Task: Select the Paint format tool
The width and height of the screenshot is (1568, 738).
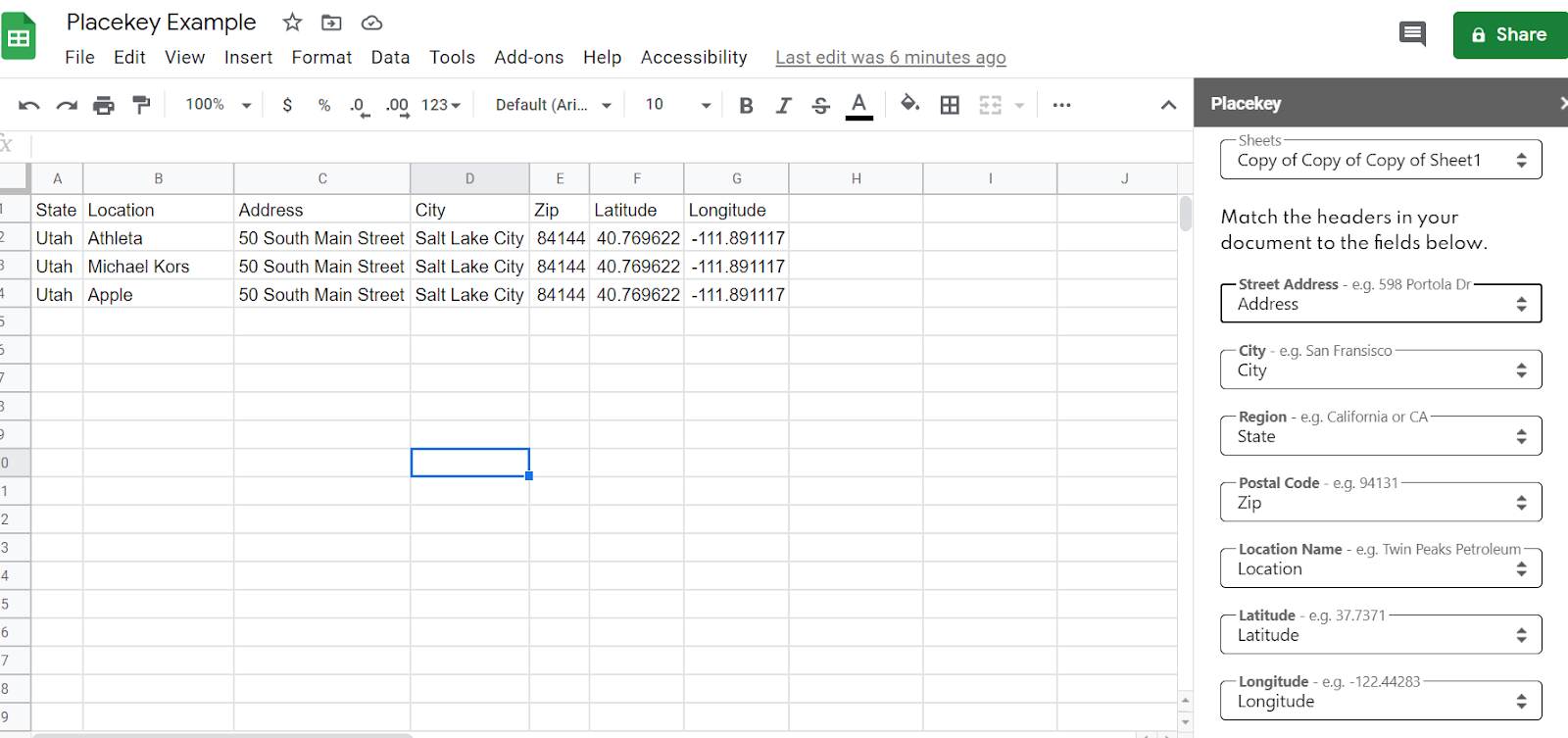Action: [141, 105]
